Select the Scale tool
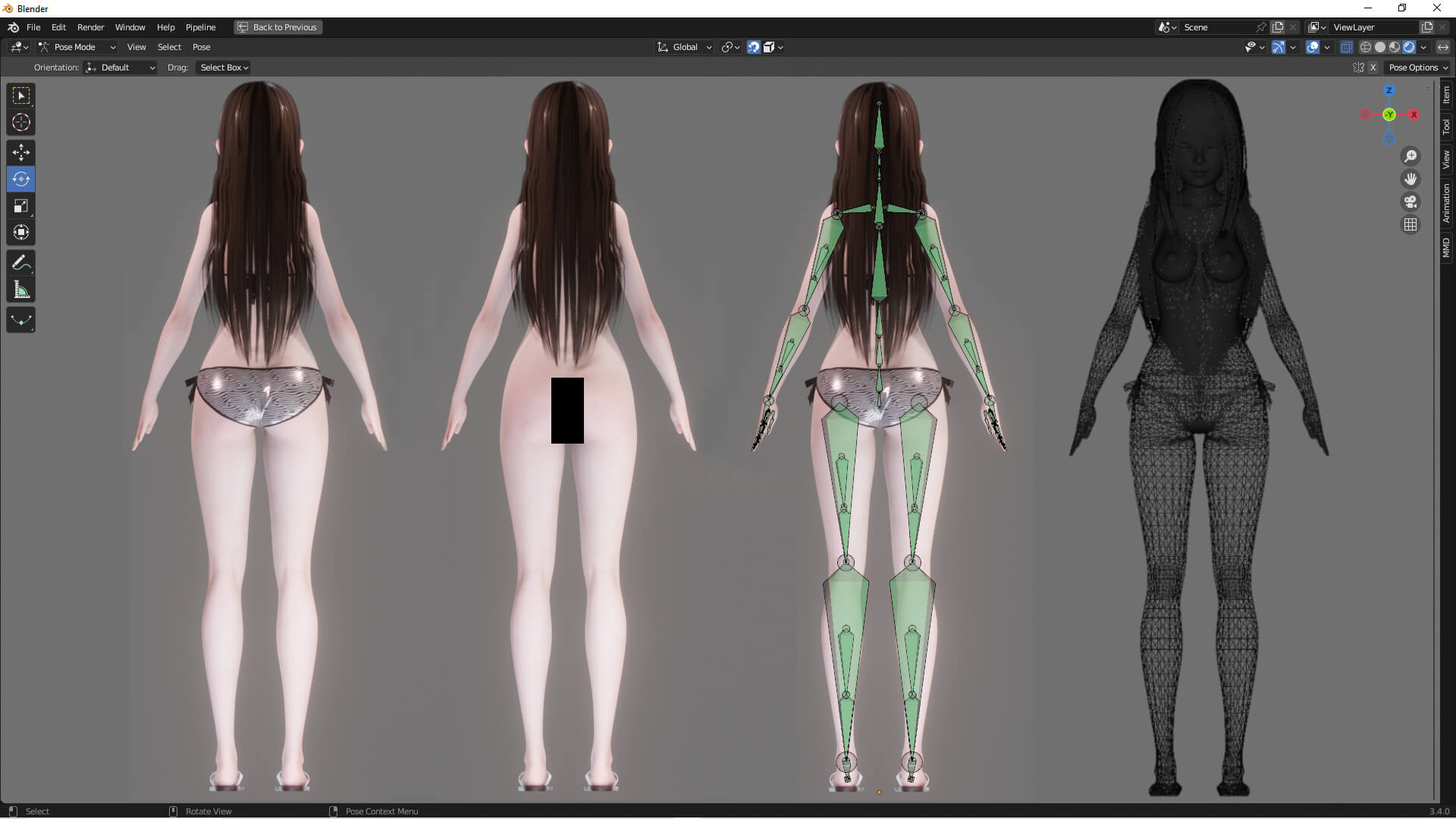 [20, 206]
